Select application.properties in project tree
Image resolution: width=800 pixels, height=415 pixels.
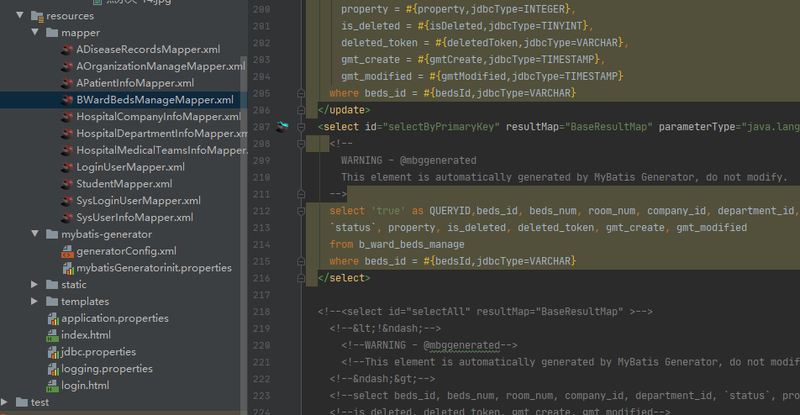pyautogui.click(x=115, y=319)
